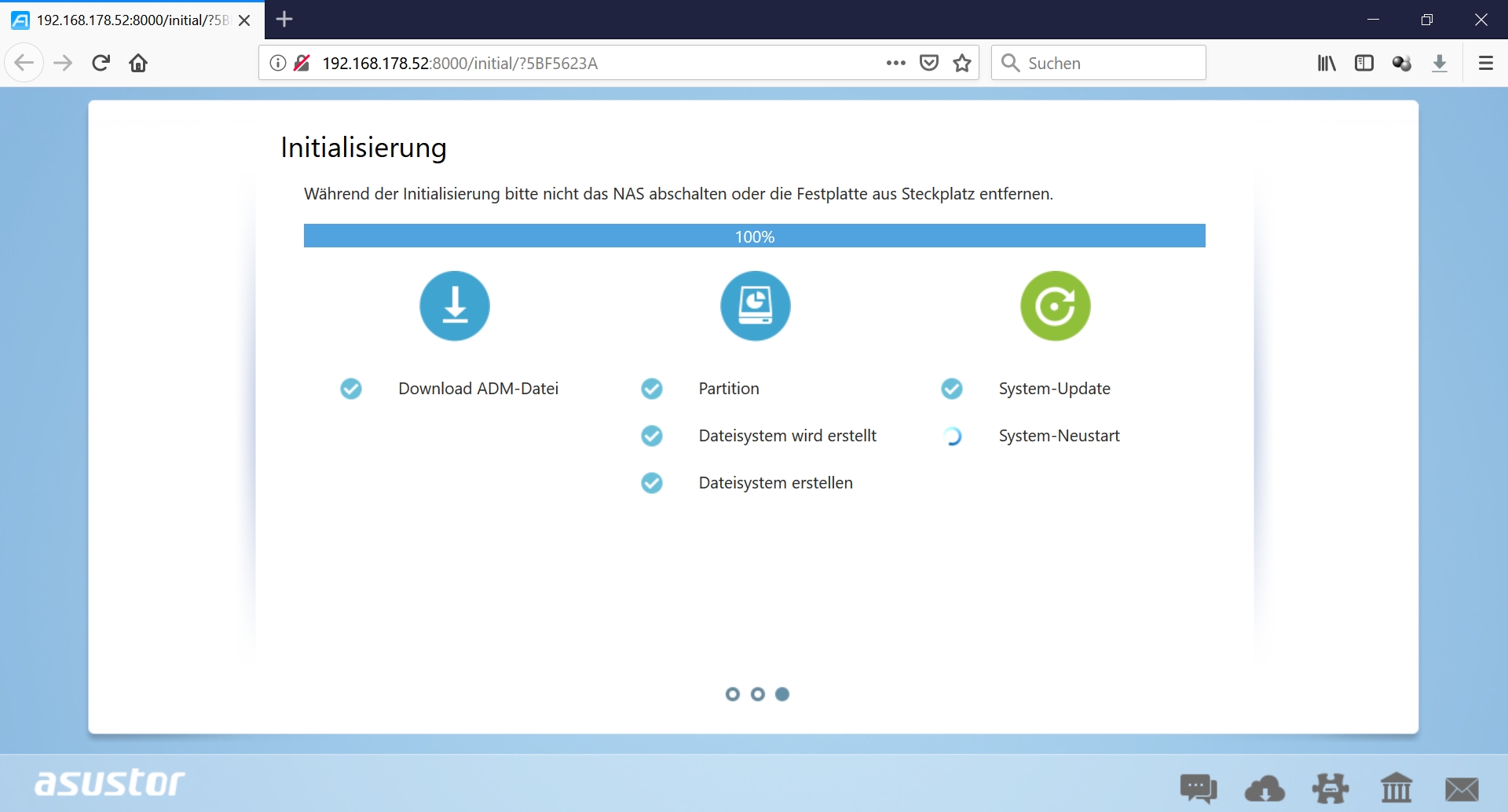This screenshot has height=812, width=1508.
Task: Open the Firefox hamburger menu
Action: (x=1485, y=63)
